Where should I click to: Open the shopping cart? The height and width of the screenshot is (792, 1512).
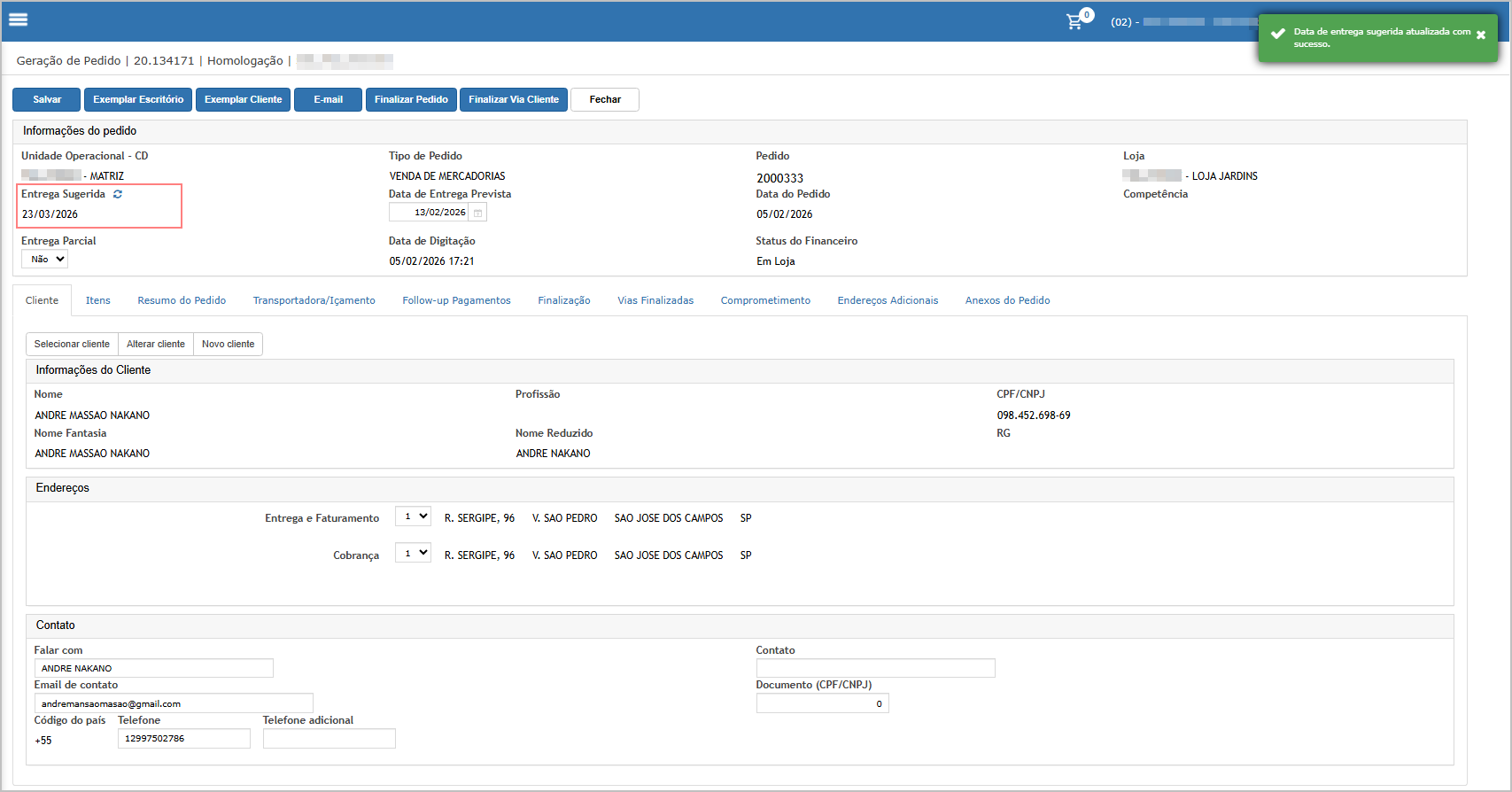click(x=1075, y=21)
